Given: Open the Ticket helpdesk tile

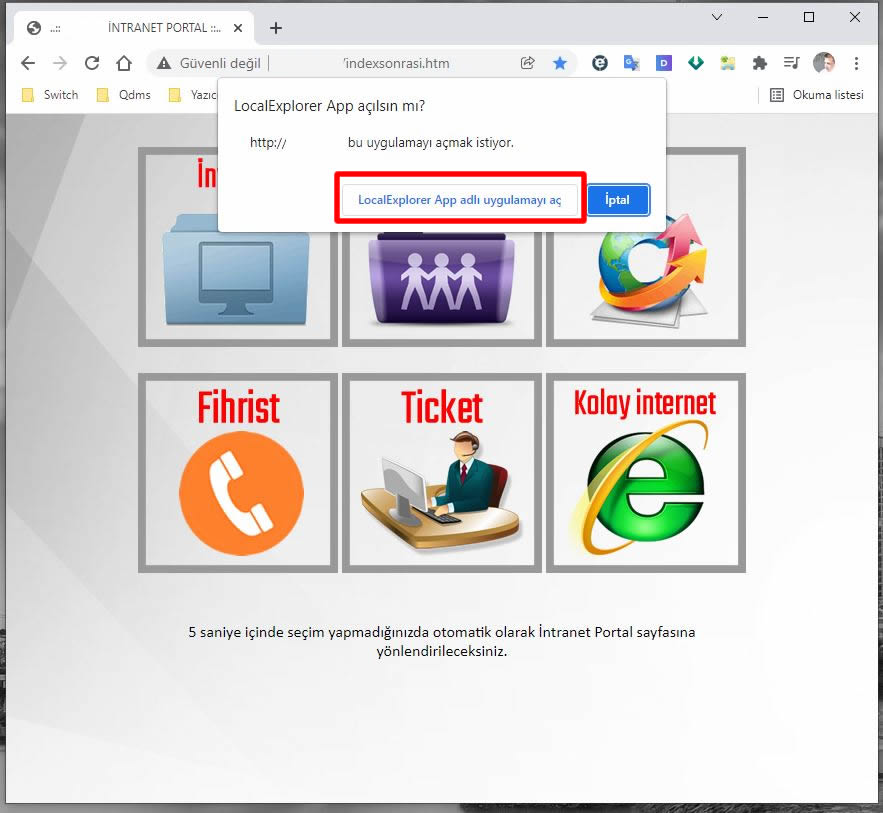Looking at the screenshot, I should (x=441, y=473).
